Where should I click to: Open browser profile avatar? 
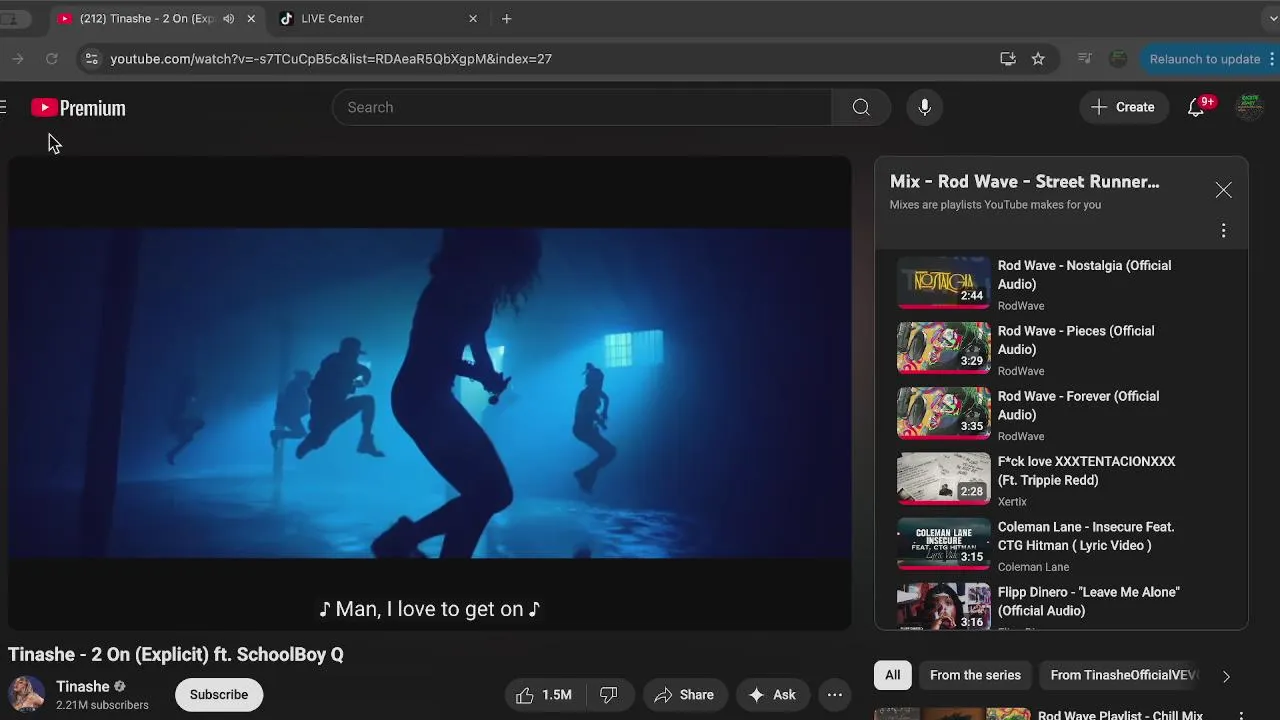point(1119,59)
